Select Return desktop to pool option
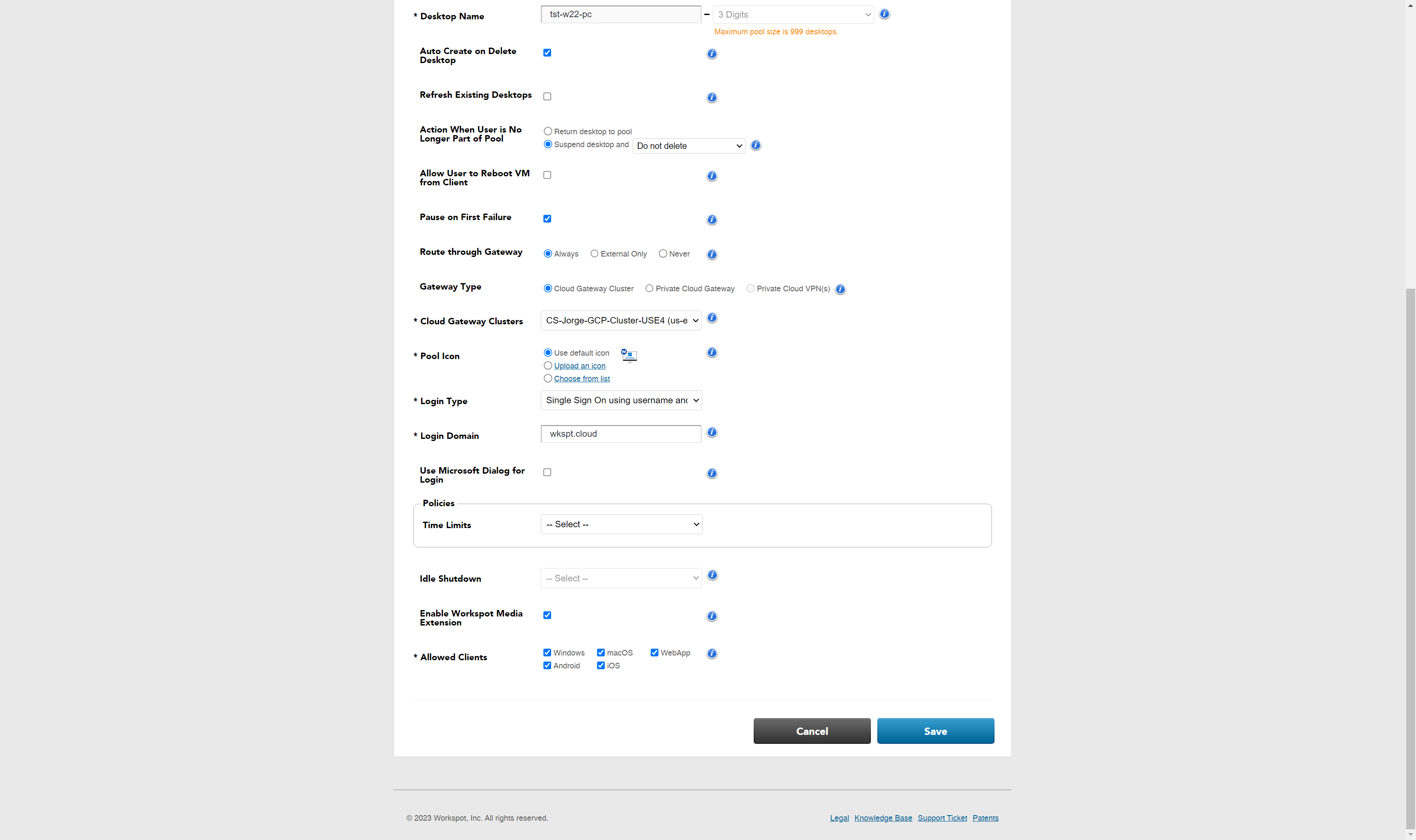1416x840 pixels. [x=548, y=131]
